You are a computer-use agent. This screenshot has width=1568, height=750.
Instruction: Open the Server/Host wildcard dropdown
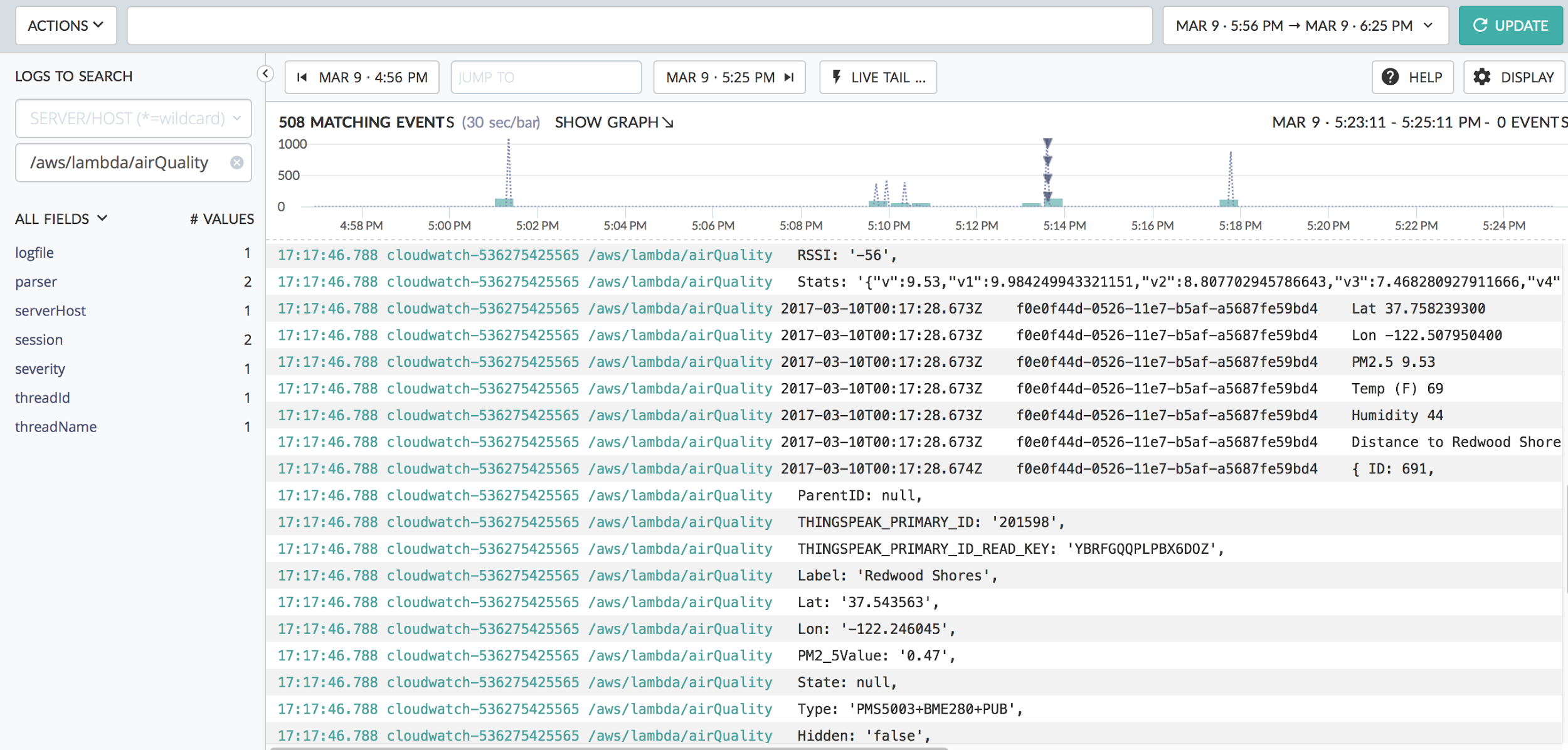click(133, 119)
